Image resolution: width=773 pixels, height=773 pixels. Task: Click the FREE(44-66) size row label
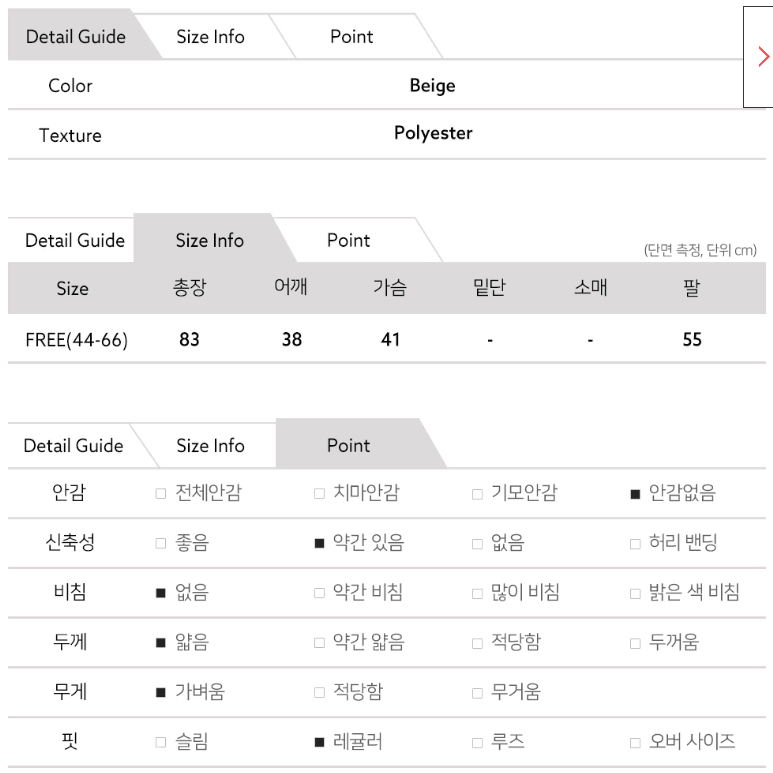[76, 340]
